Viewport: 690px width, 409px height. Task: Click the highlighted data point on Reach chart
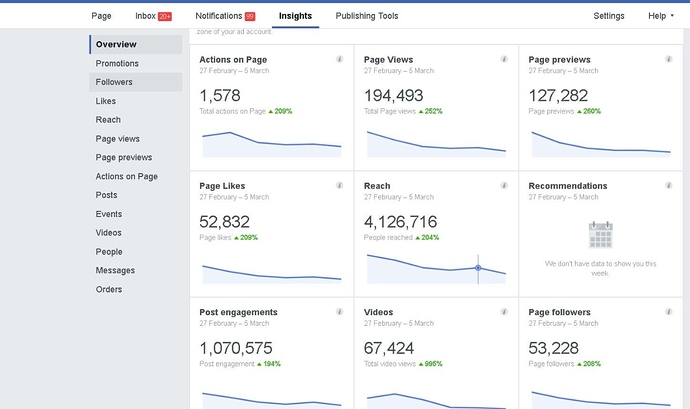coord(478,268)
